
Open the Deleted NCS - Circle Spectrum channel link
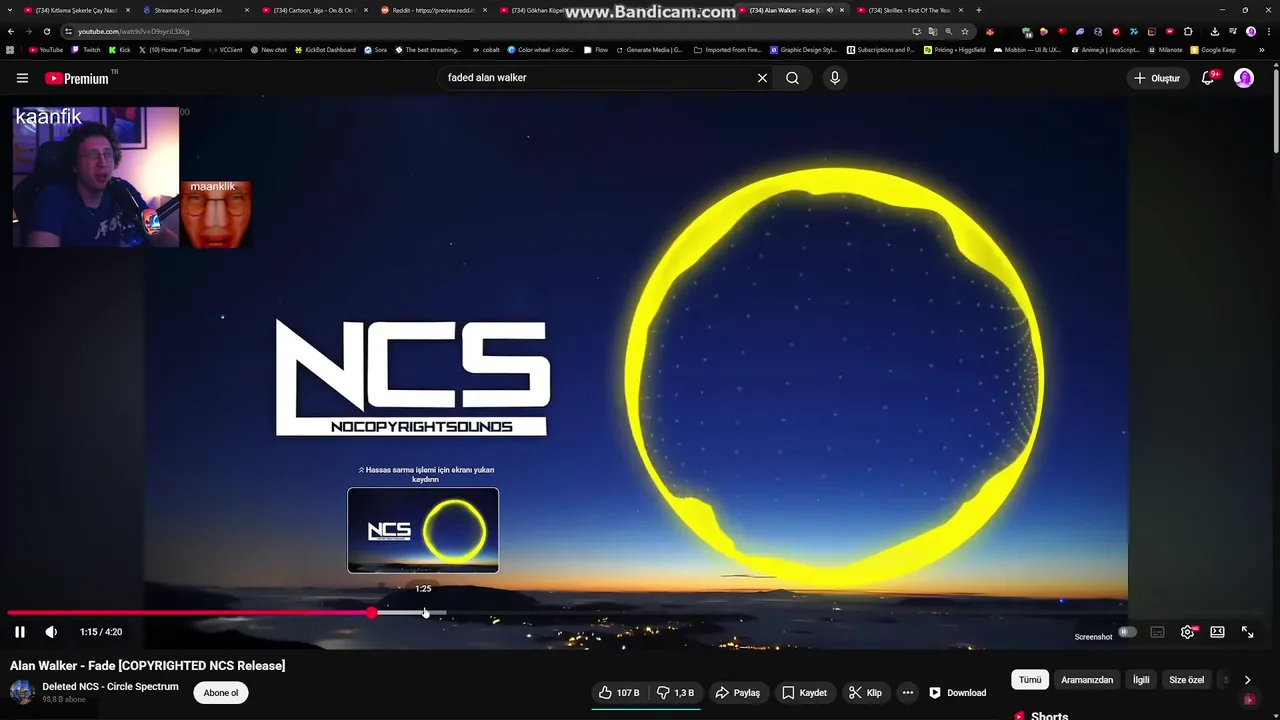pyautogui.click(x=110, y=687)
